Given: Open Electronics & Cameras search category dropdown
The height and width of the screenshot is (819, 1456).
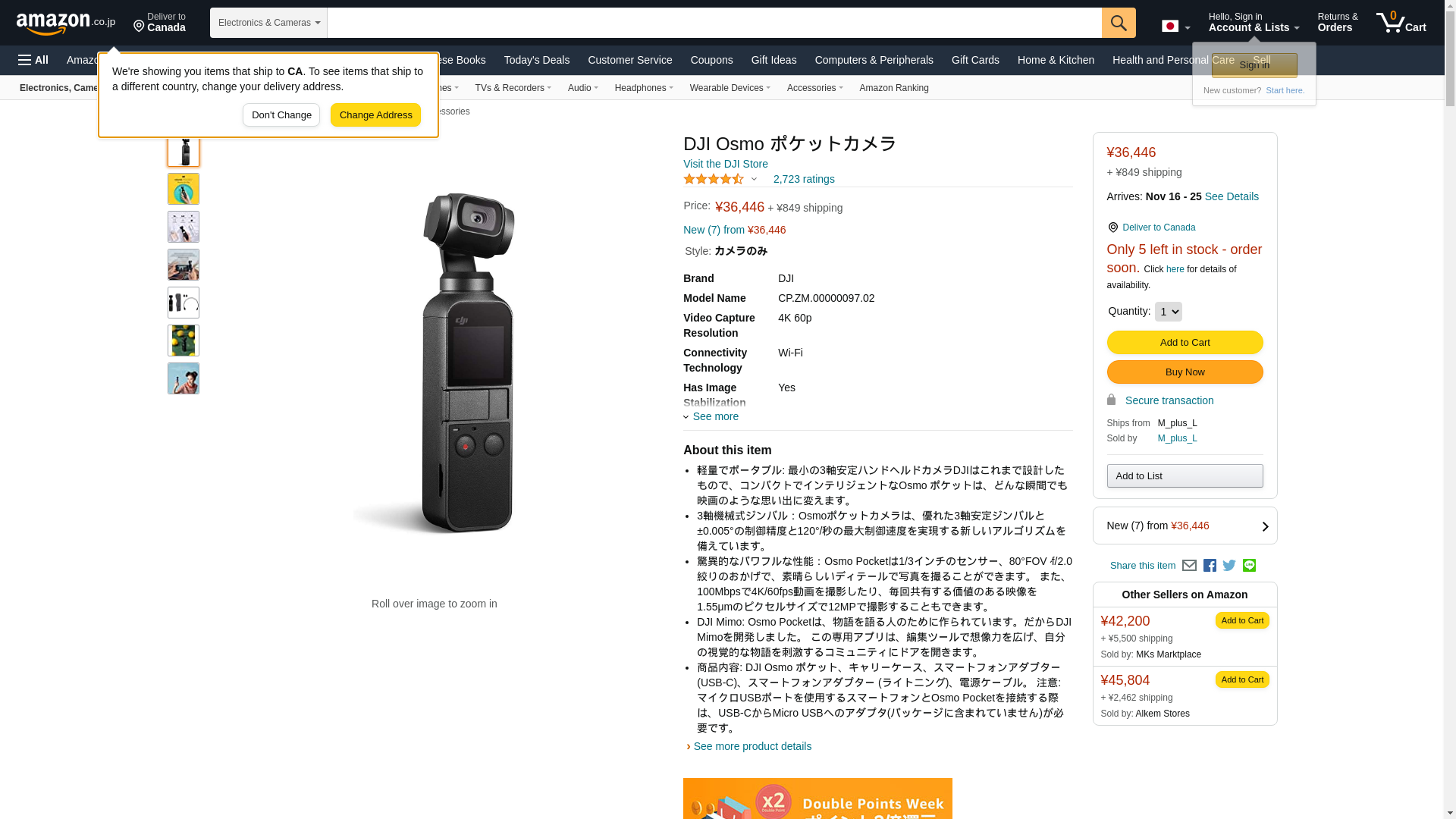Looking at the screenshot, I should pyautogui.click(x=268, y=23).
